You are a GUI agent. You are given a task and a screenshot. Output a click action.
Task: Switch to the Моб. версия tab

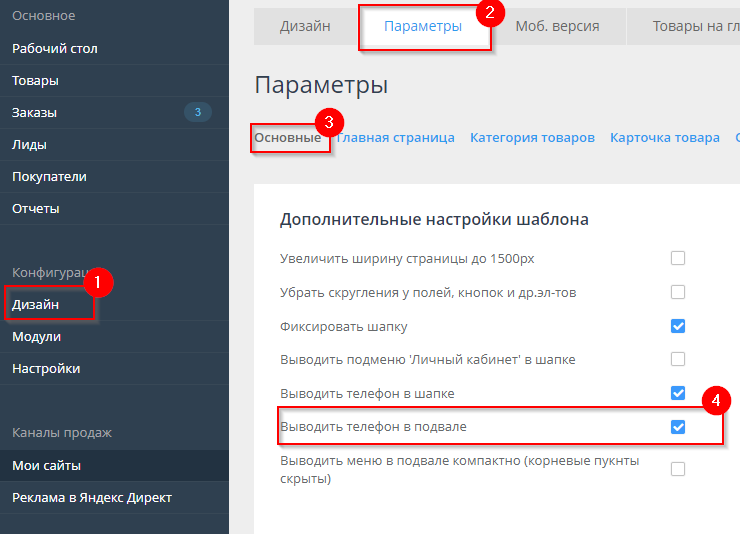(557, 26)
